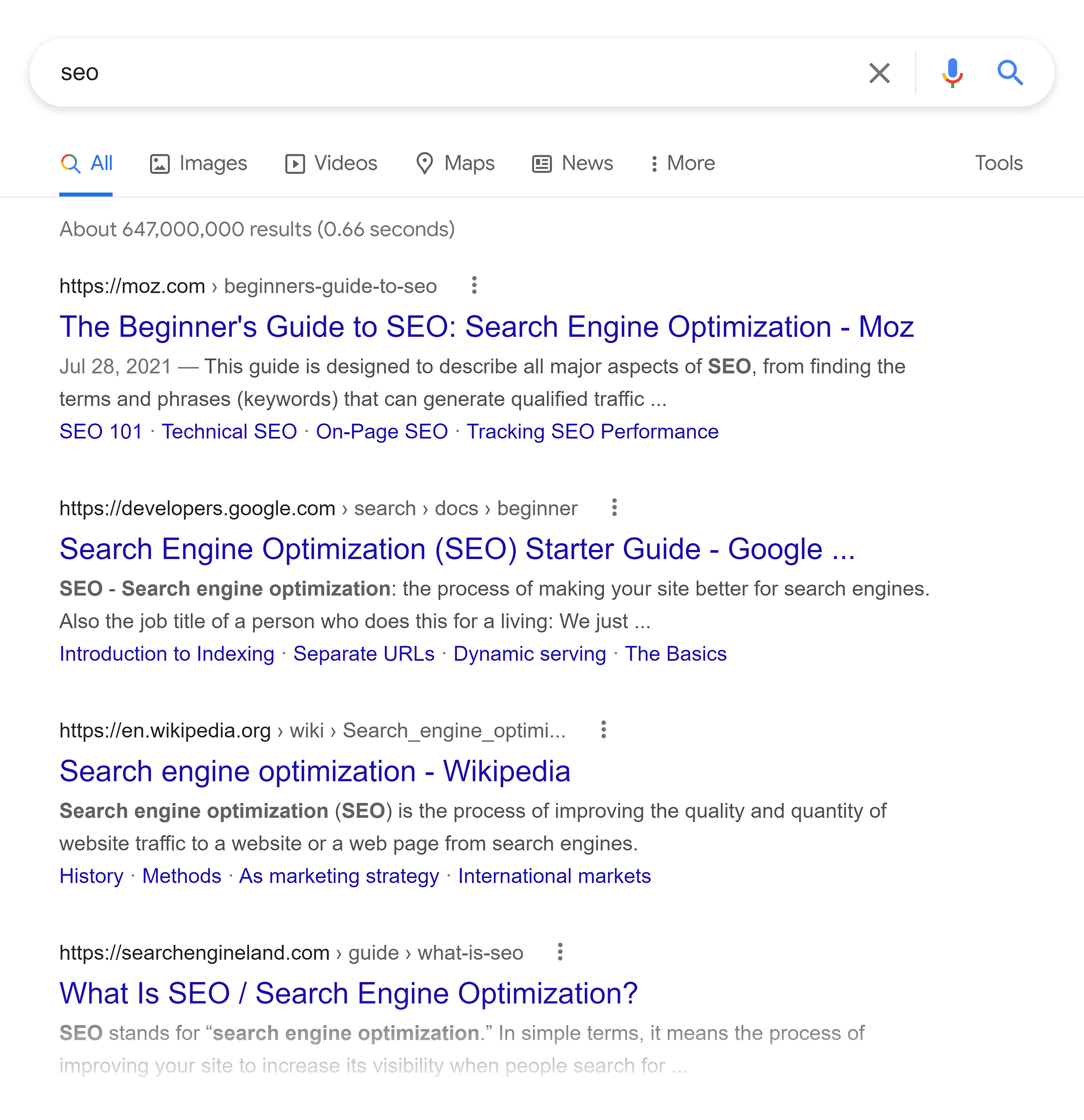Open options menu for searchengineland.com result
The image size is (1084, 1120).
pos(560,952)
